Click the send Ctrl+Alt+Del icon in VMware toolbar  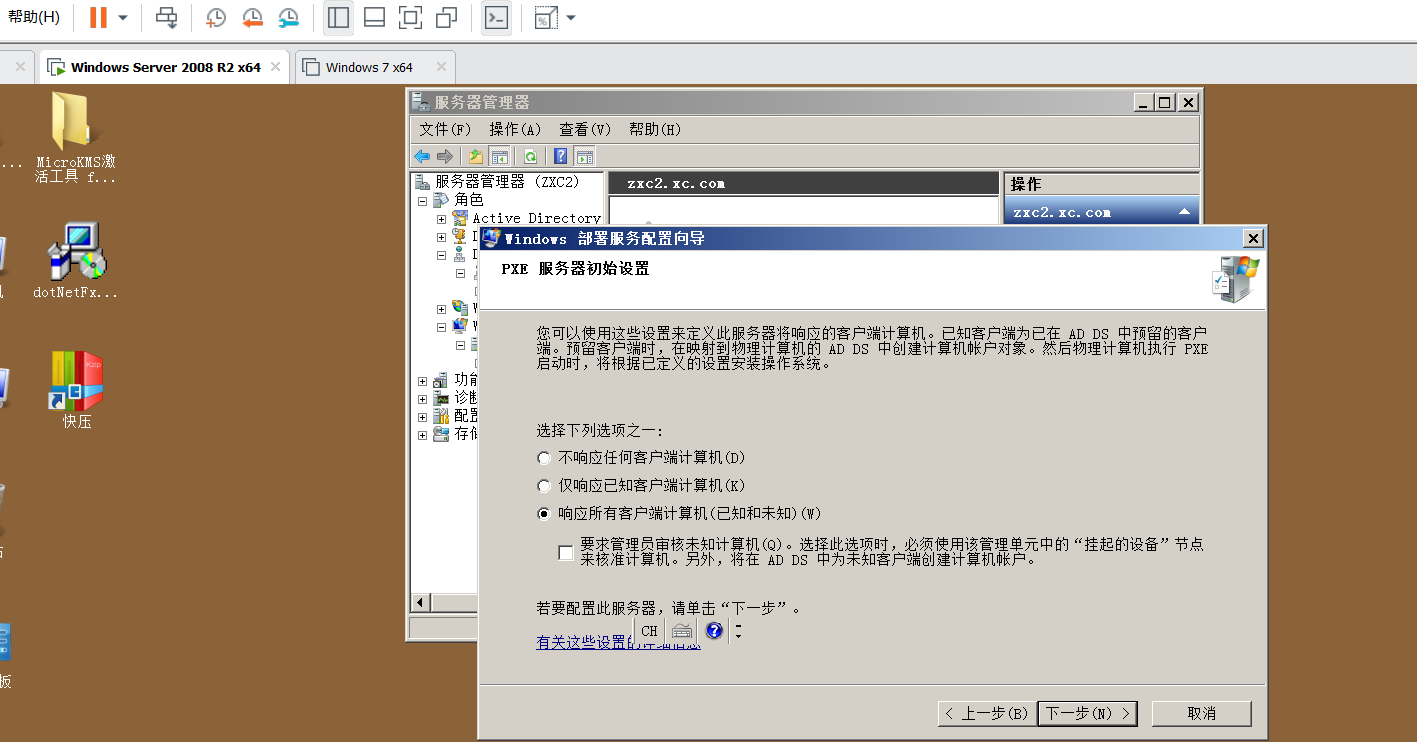tap(167, 18)
